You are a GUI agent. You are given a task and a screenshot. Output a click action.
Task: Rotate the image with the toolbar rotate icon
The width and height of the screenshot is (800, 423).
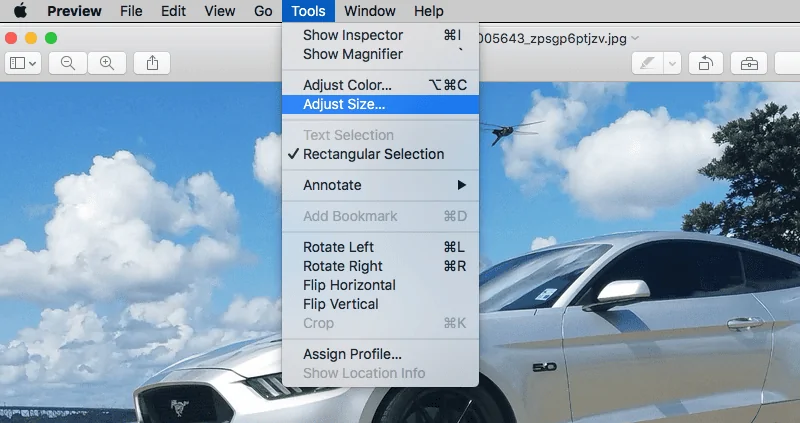[706, 64]
